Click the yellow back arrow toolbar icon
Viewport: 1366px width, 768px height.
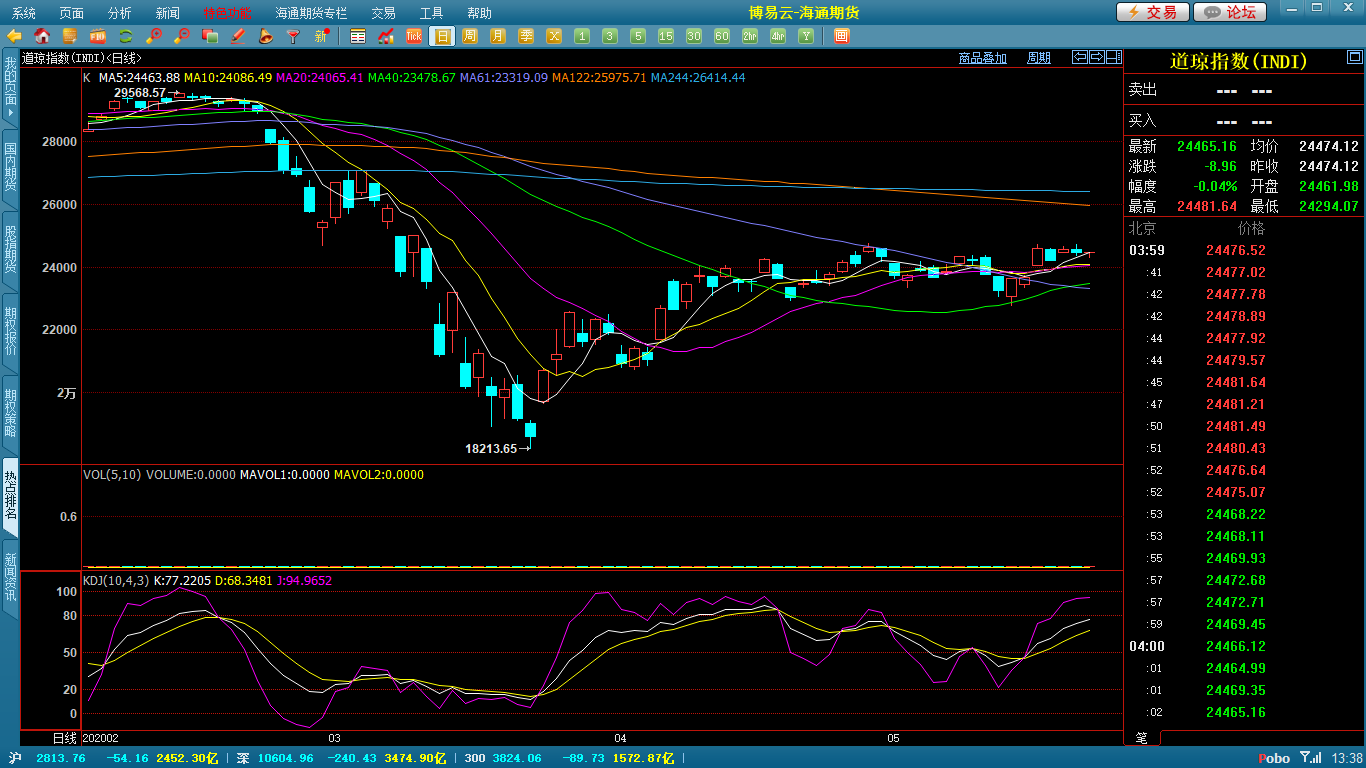point(14,36)
